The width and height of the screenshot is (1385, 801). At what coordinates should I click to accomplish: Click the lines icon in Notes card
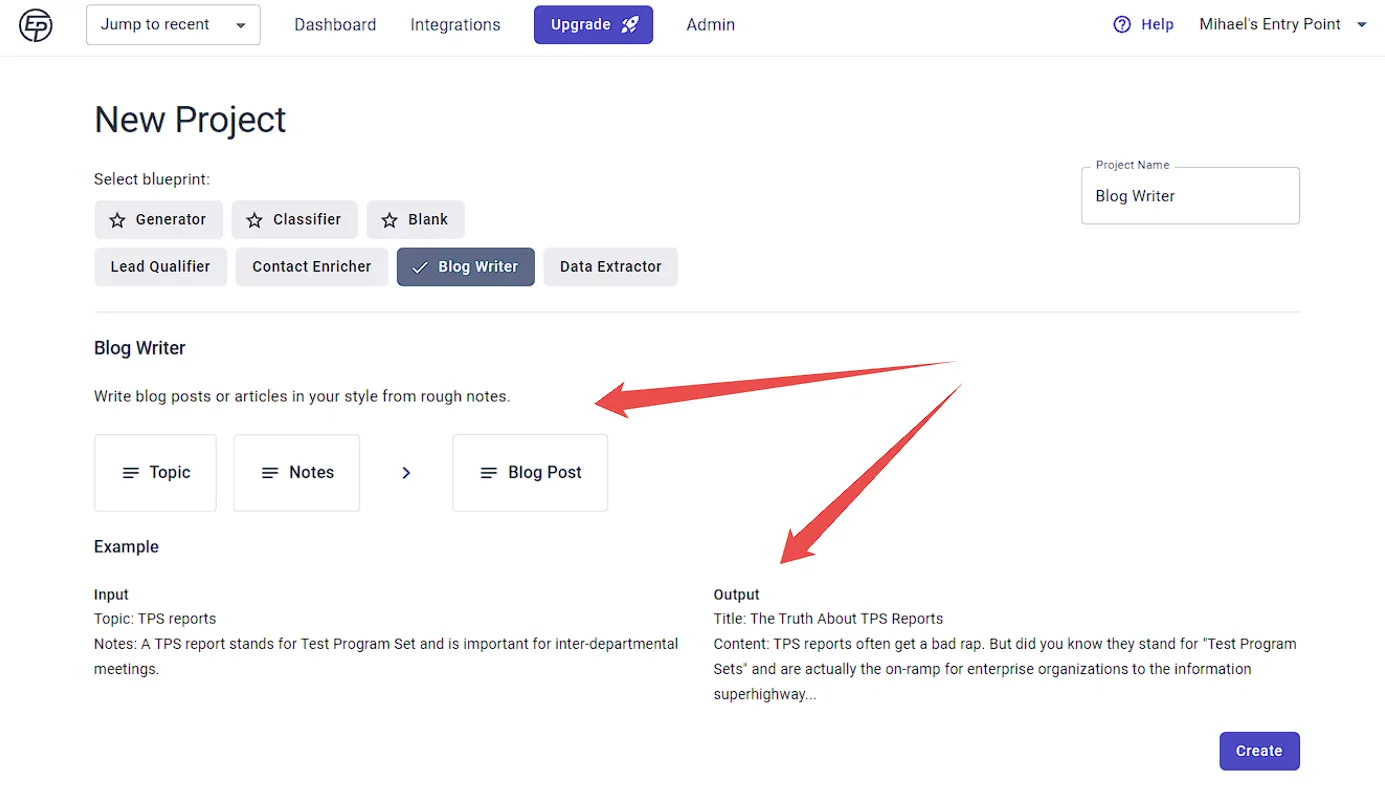point(270,473)
